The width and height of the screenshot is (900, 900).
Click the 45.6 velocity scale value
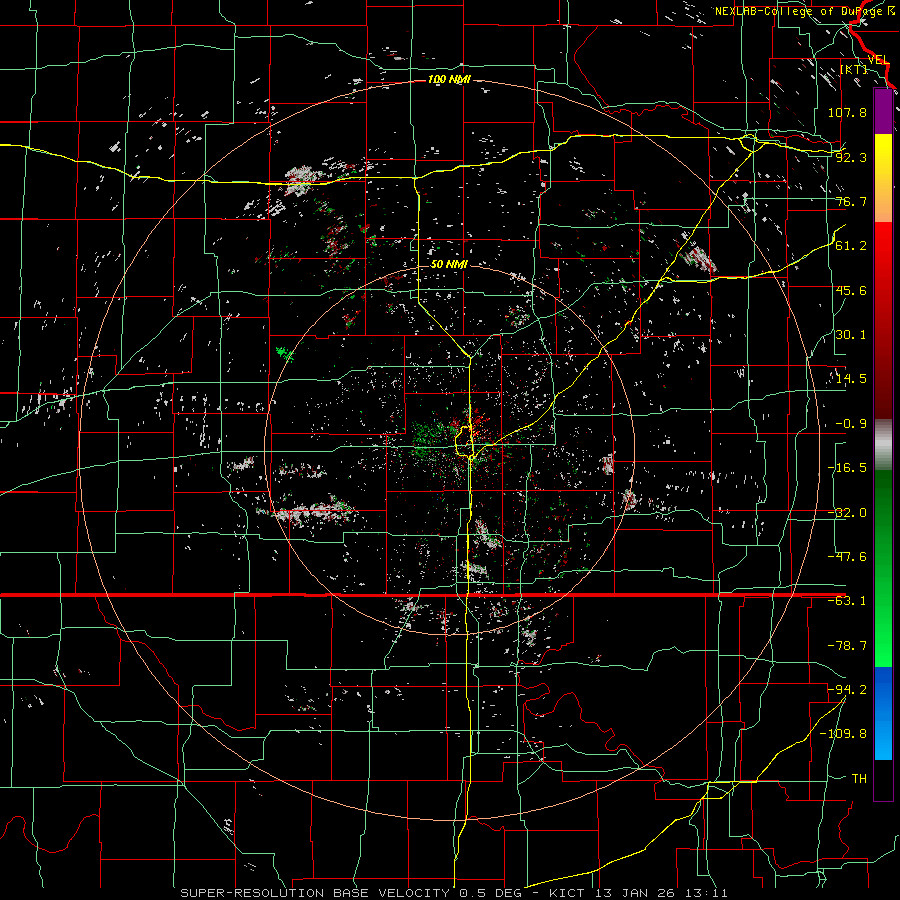tap(851, 290)
